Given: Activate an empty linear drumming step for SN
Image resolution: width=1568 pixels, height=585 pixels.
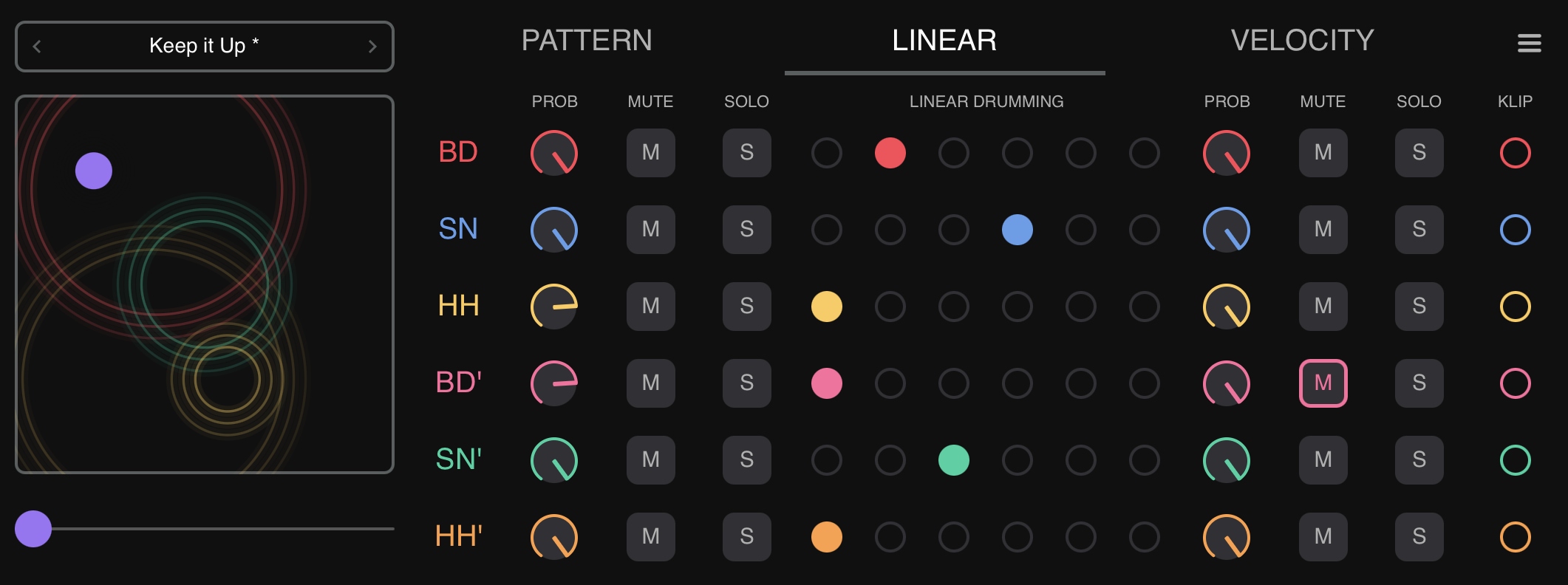Looking at the screenshot, I should (x=827, y=230).
